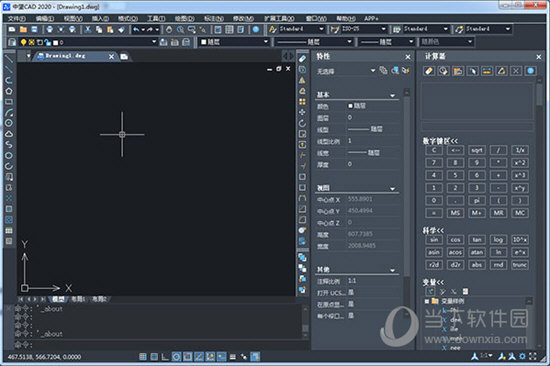The width and height of the screenshot is (550, 366).
Task: Switch to the 布局1 layout tab
Action: (78, 299)
